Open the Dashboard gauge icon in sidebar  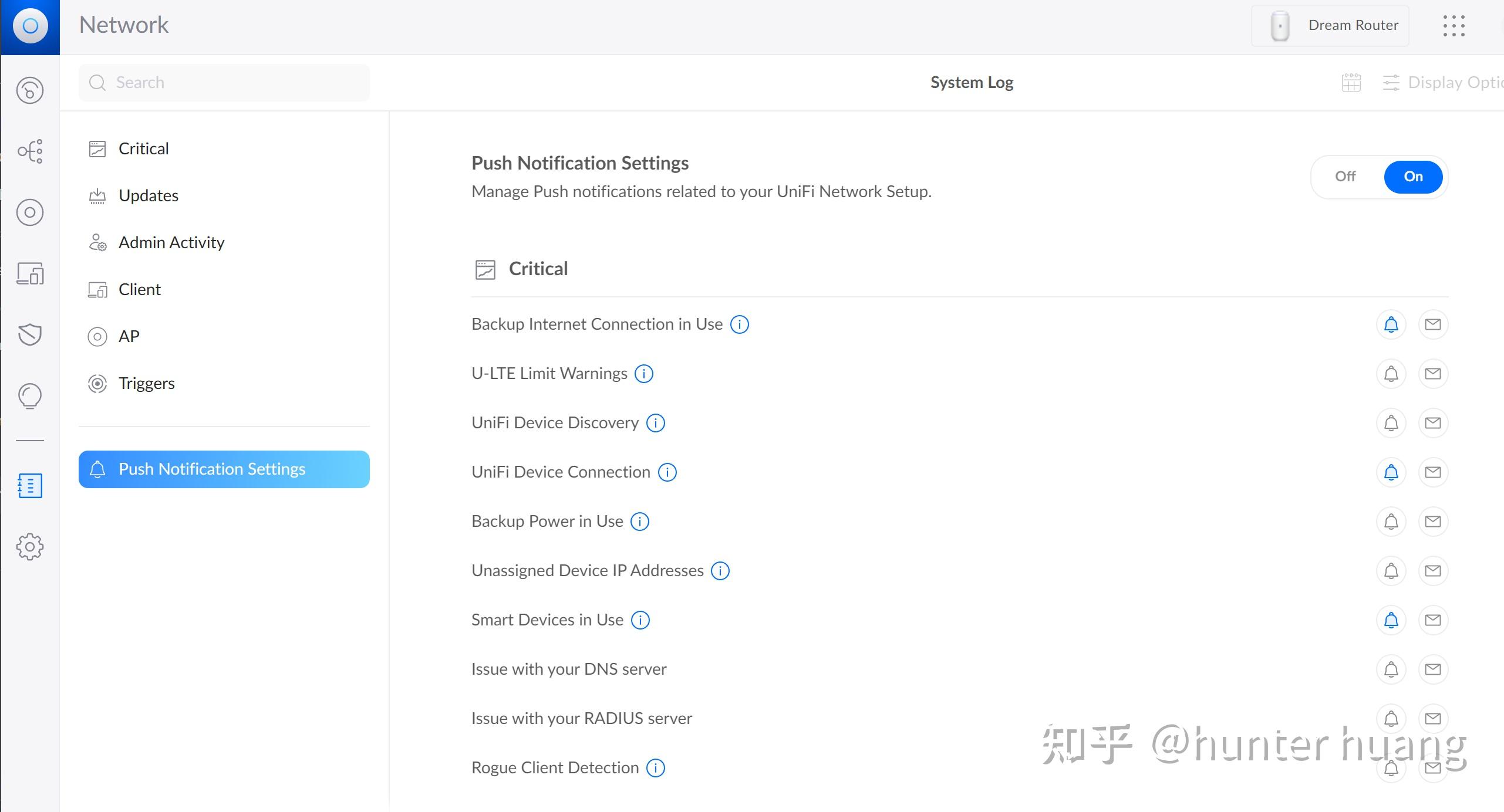pos(30,90)
